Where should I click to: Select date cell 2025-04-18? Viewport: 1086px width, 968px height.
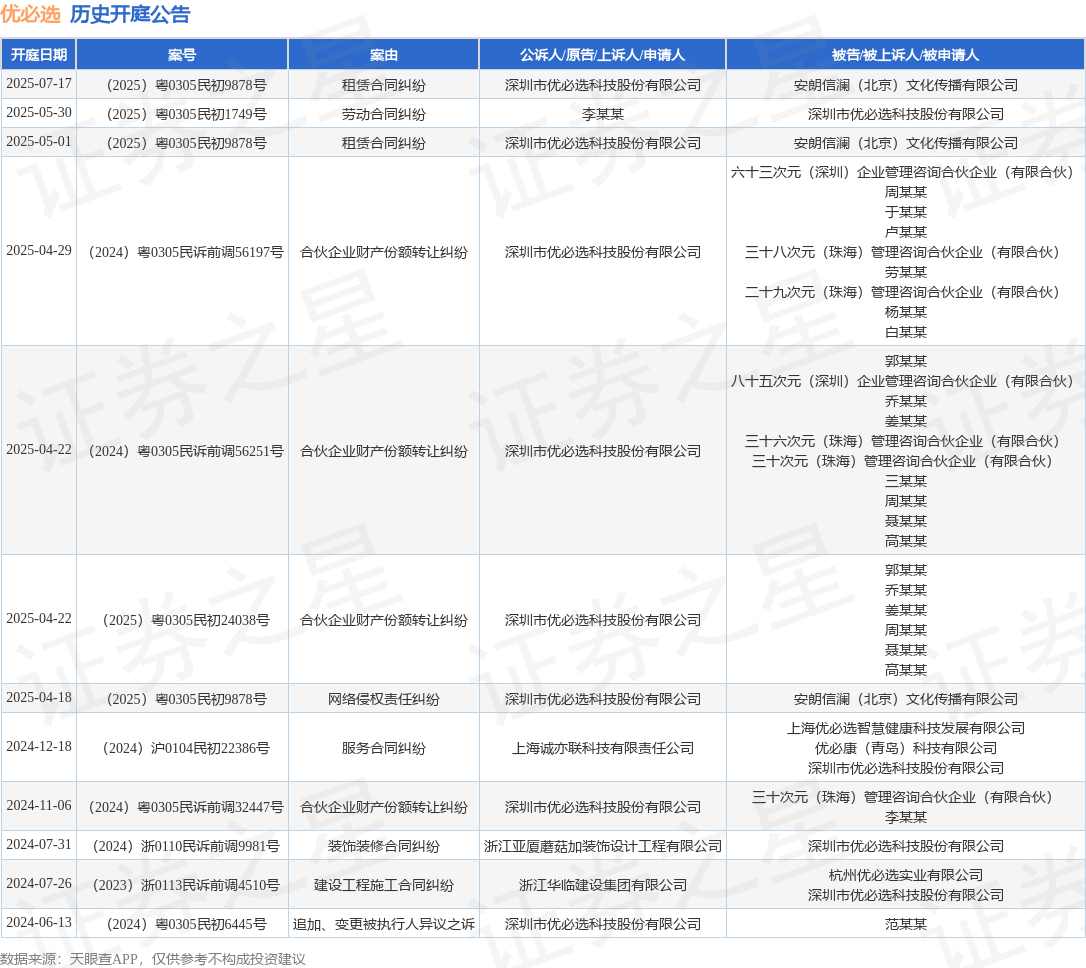(x=39, y=698)
